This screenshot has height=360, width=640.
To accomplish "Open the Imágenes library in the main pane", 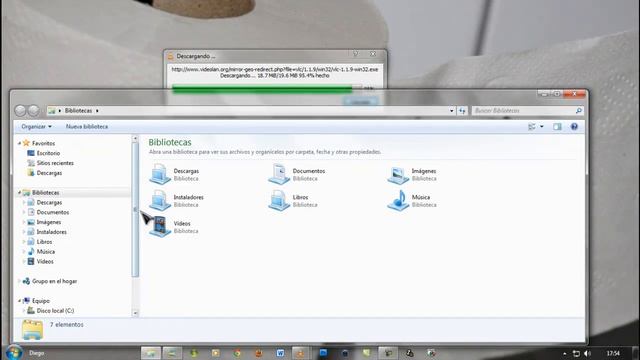I will pyautogui.click(x=412, y=174).
